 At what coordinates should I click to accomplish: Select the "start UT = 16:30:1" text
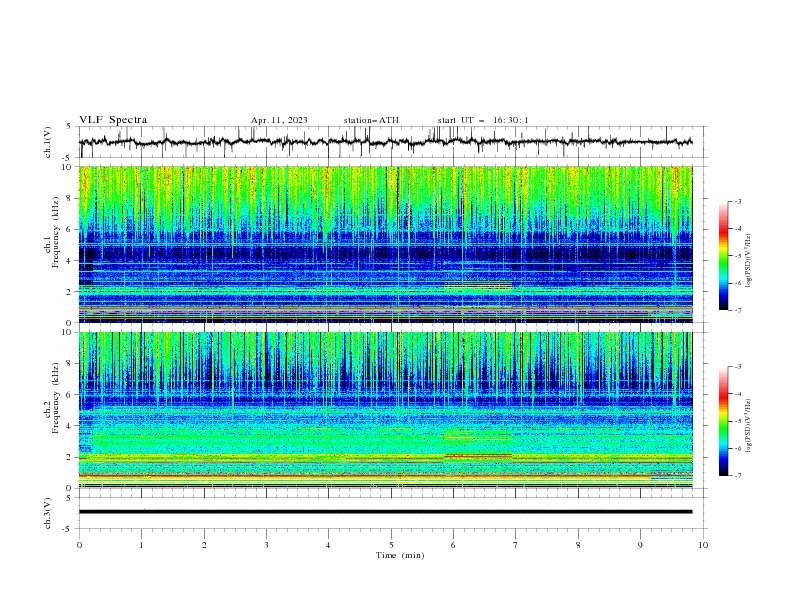483,120
